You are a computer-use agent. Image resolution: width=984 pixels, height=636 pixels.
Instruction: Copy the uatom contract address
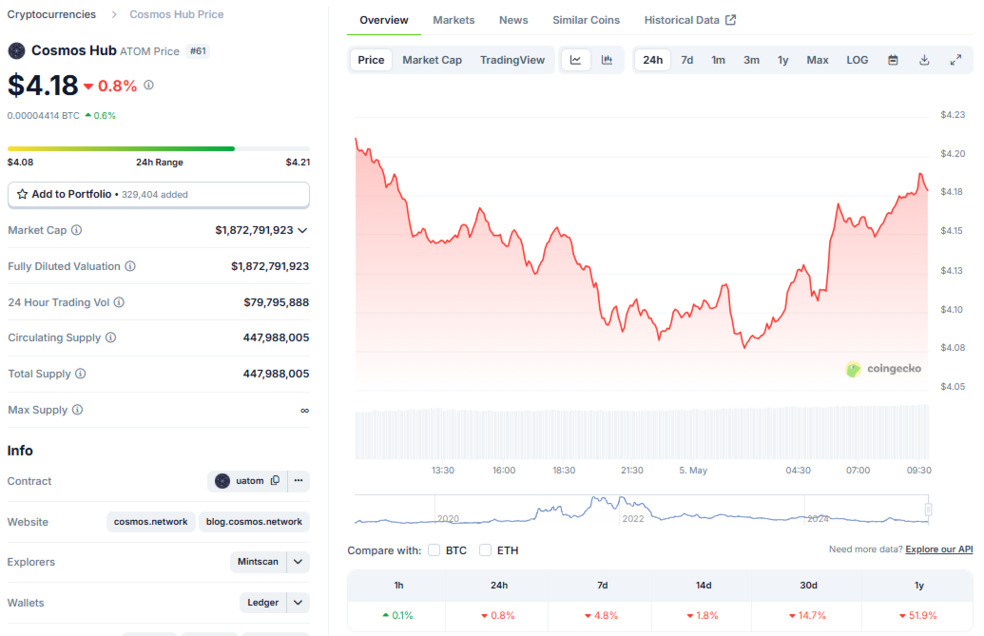tap(275, 480)
